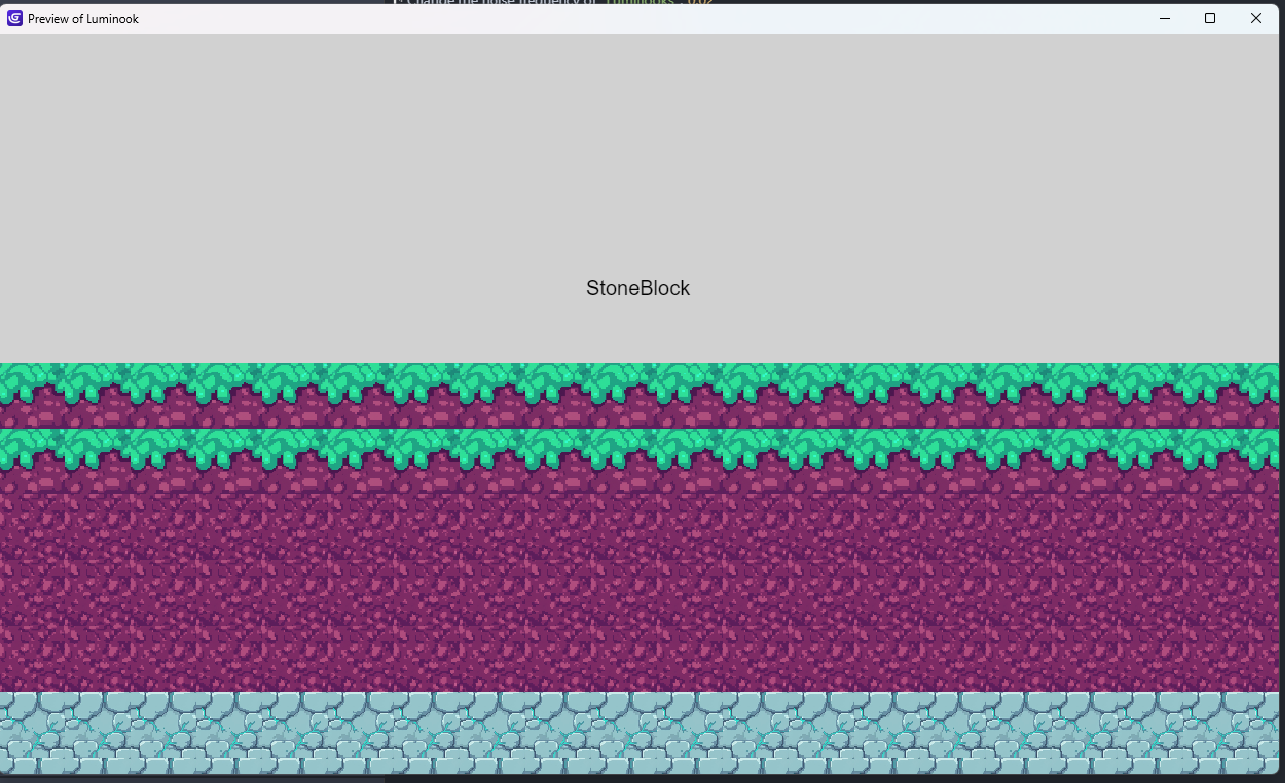Click the GDevelop icon in the title bar
The image size is (1285, 783).
pyautogui.click(x=15, y=18)
